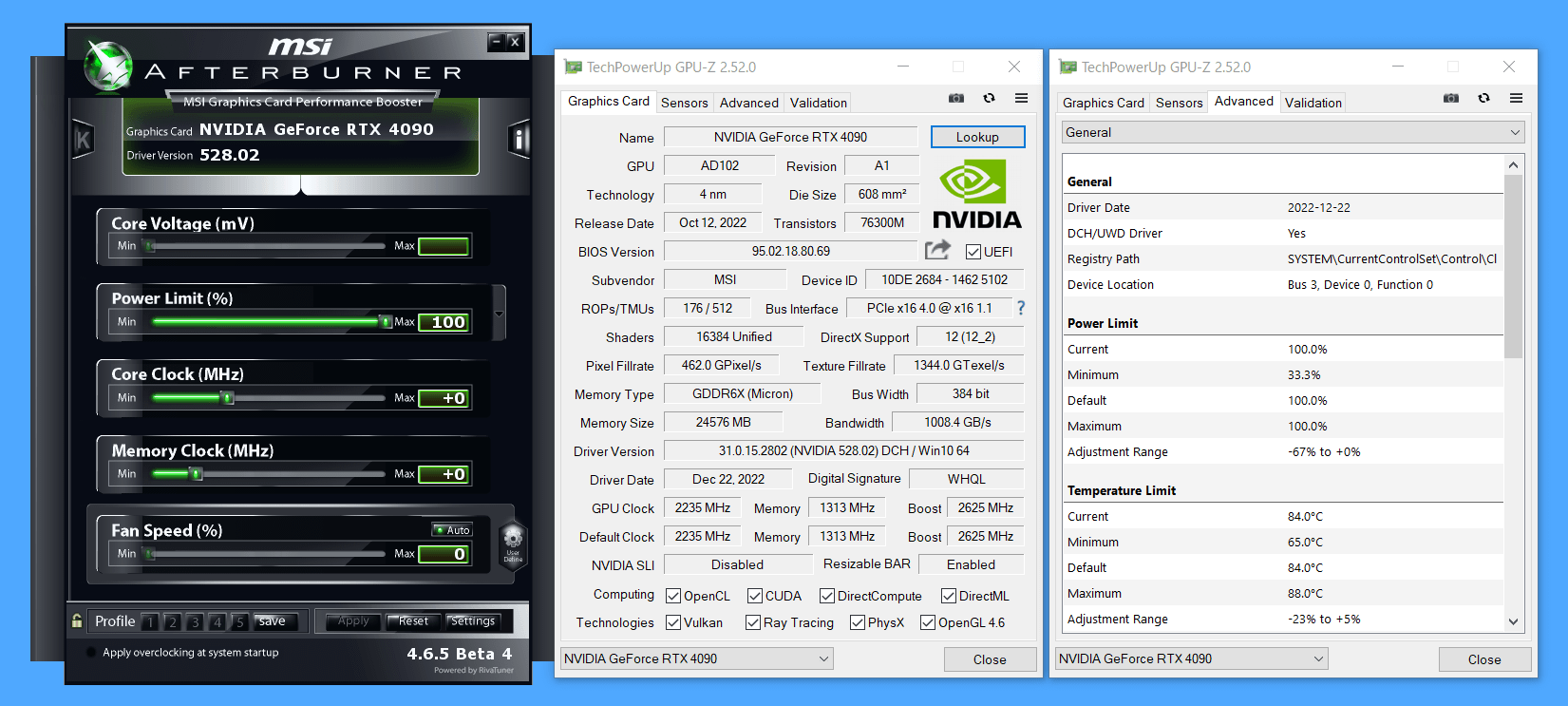This screenshot has height=706, width=1568.
Task: Open Afterburner Settings
Action: click(x=473, y=621)
